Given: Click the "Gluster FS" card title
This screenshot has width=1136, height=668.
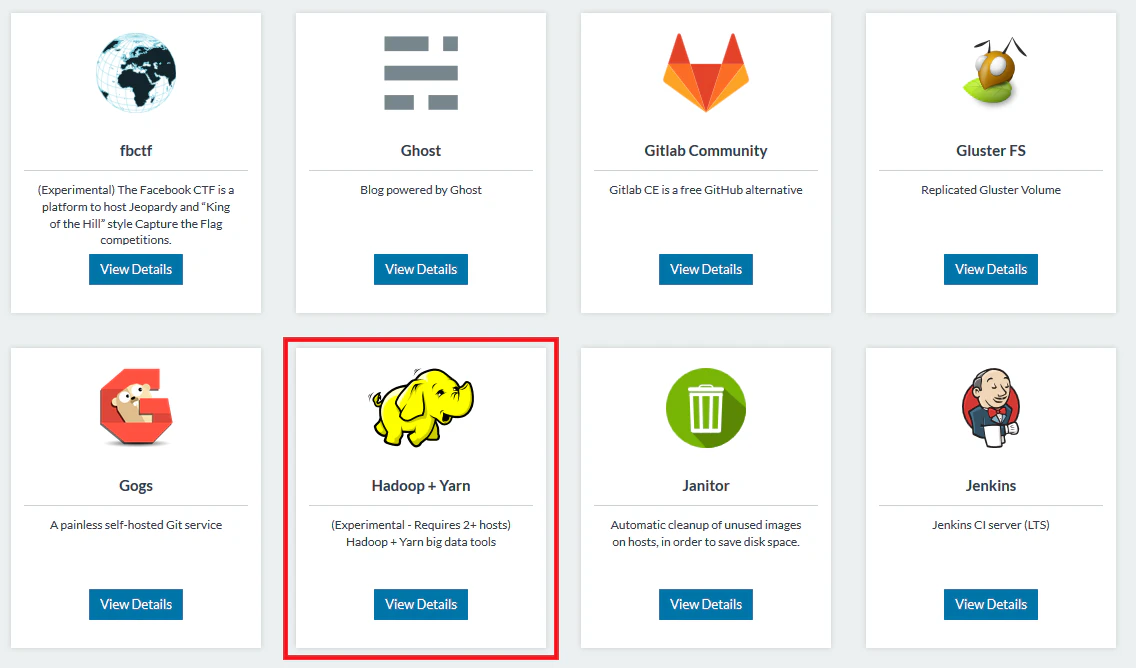Looking at the screenshot, I should pyautogui.click(x=991, y=151).
